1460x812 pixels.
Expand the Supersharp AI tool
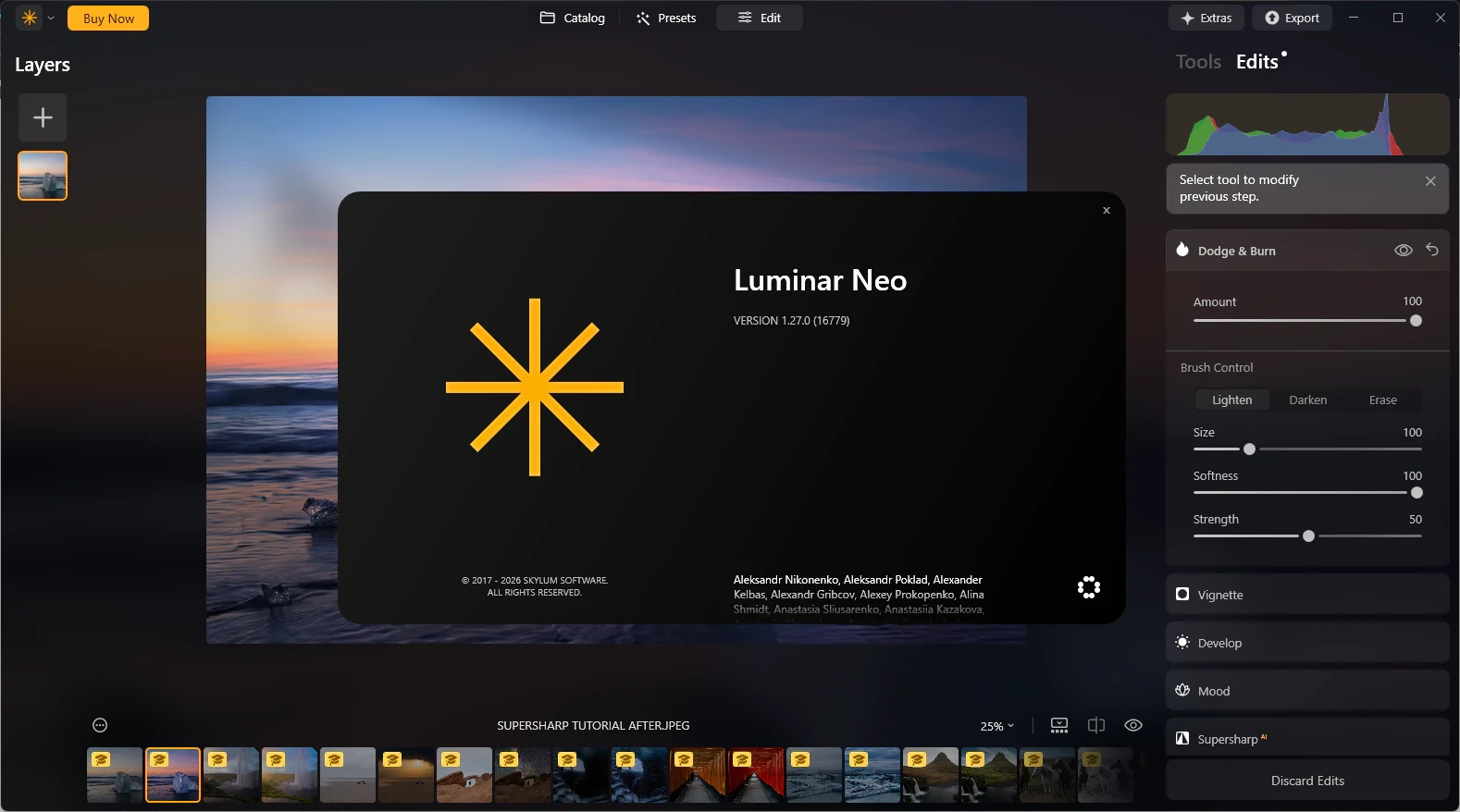(1307, 739)
